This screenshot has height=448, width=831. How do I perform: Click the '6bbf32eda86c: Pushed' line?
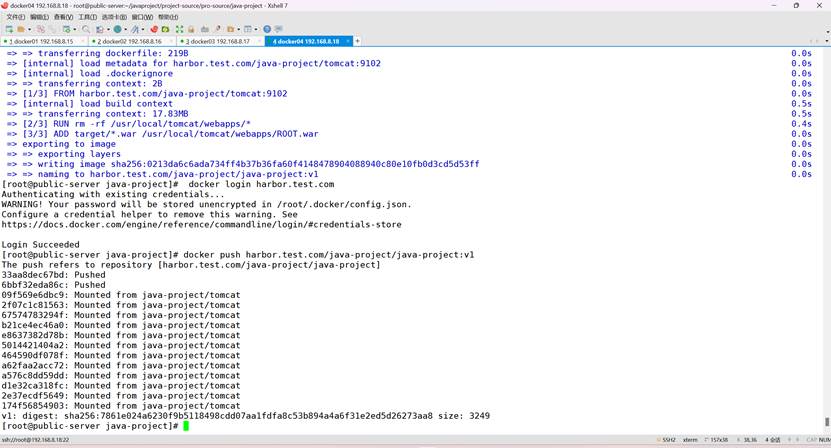click(x=54, y=285)
